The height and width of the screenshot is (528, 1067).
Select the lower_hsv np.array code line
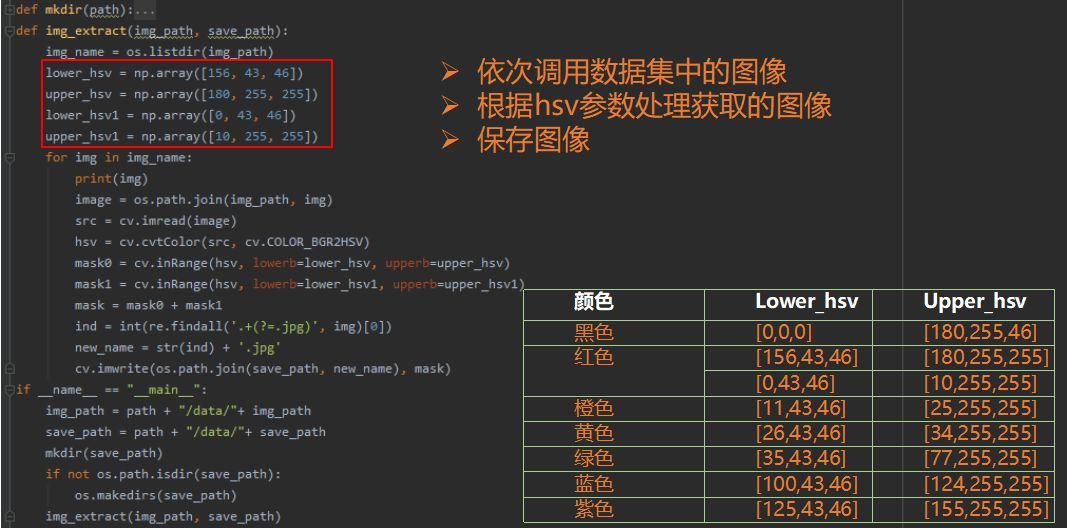[x=175, y=73]
